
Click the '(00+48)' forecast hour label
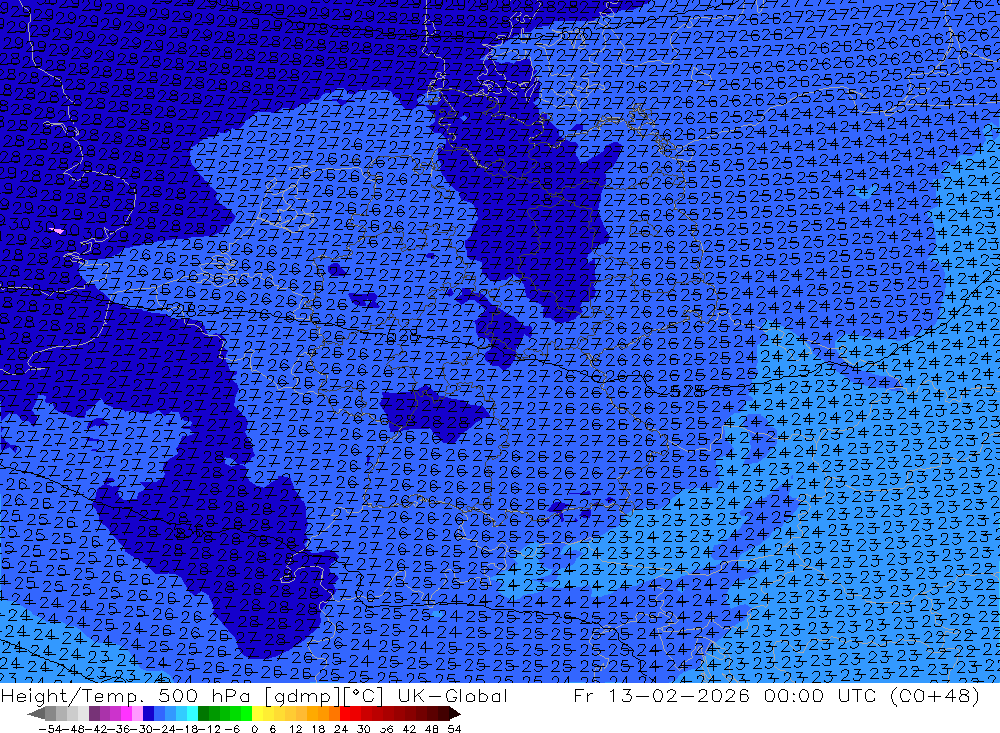935,695
